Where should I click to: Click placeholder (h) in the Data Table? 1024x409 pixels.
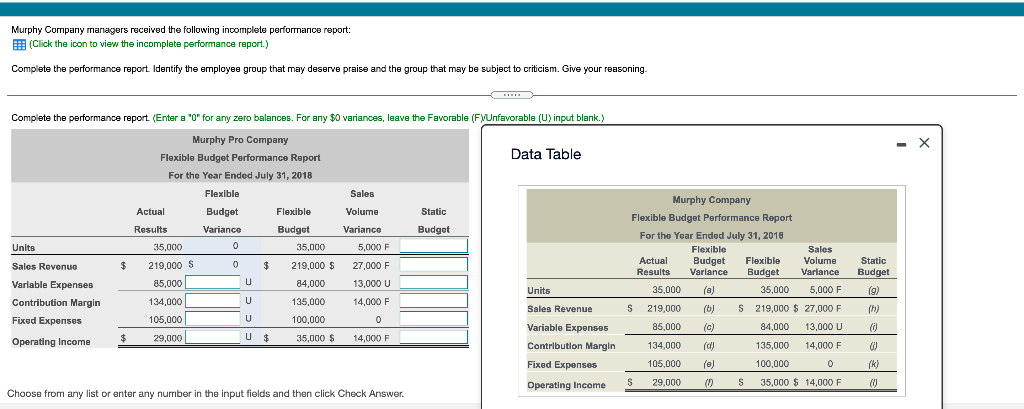pos(874,308)
